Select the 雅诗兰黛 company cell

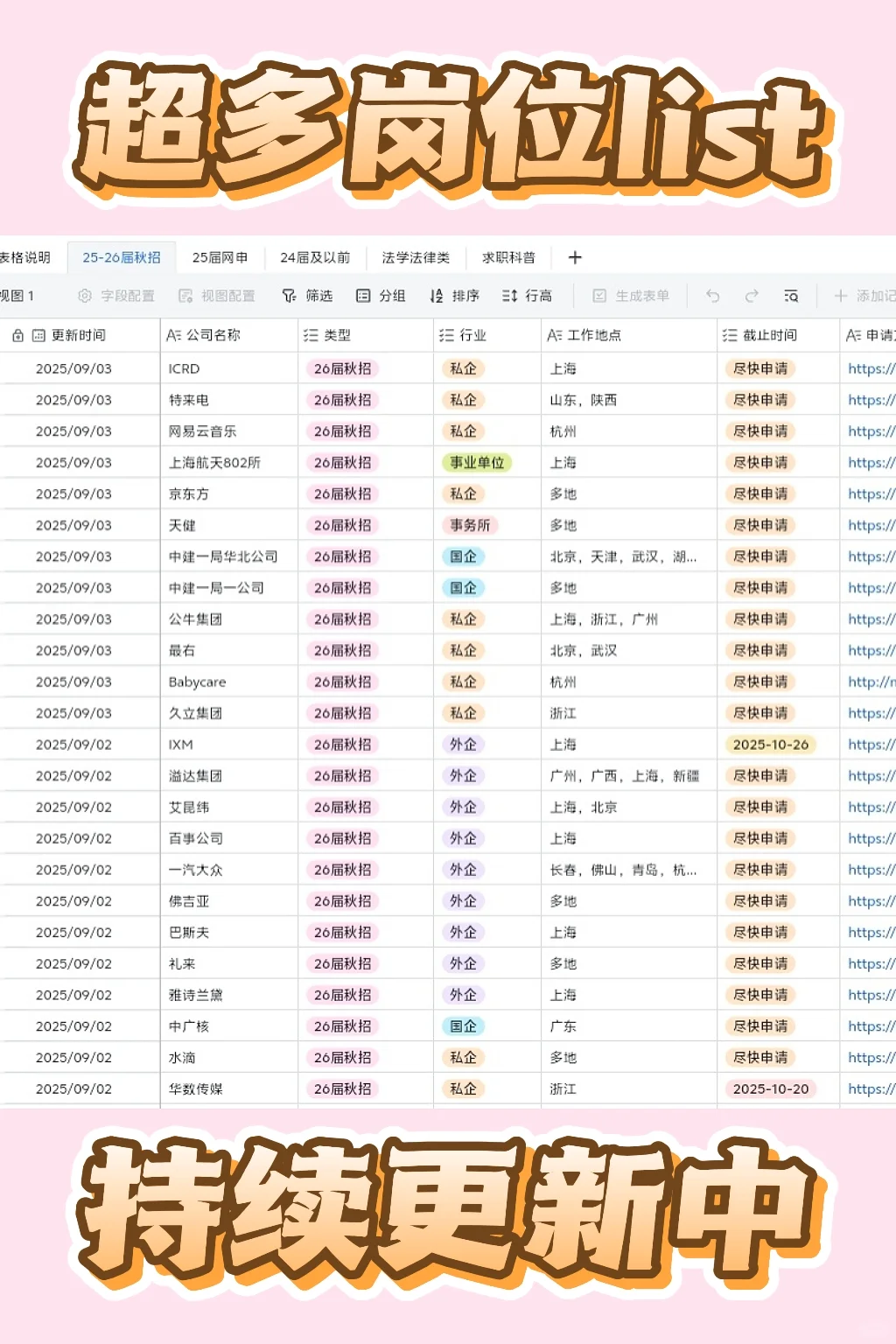229,995
